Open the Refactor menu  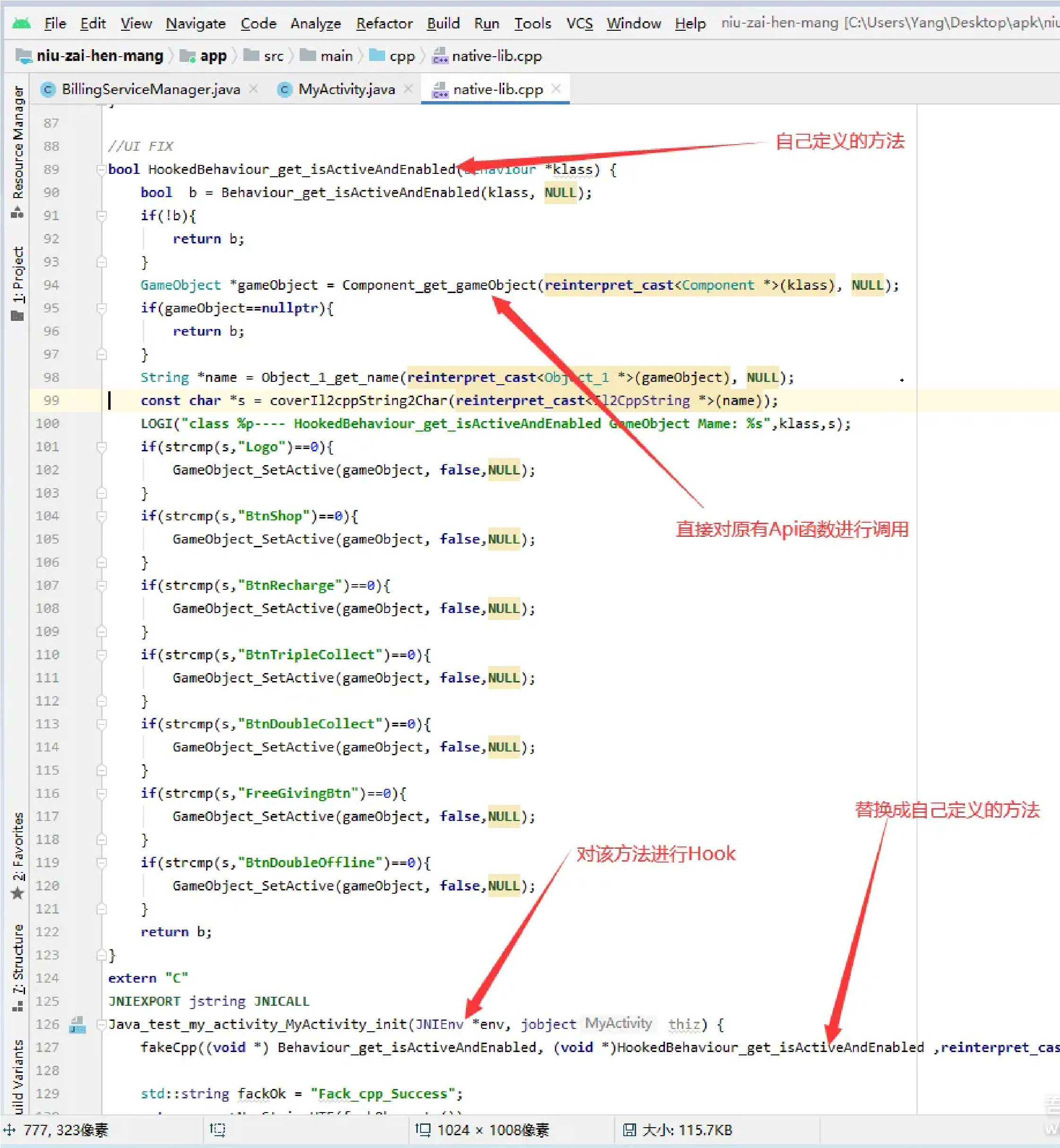point(384,24)
